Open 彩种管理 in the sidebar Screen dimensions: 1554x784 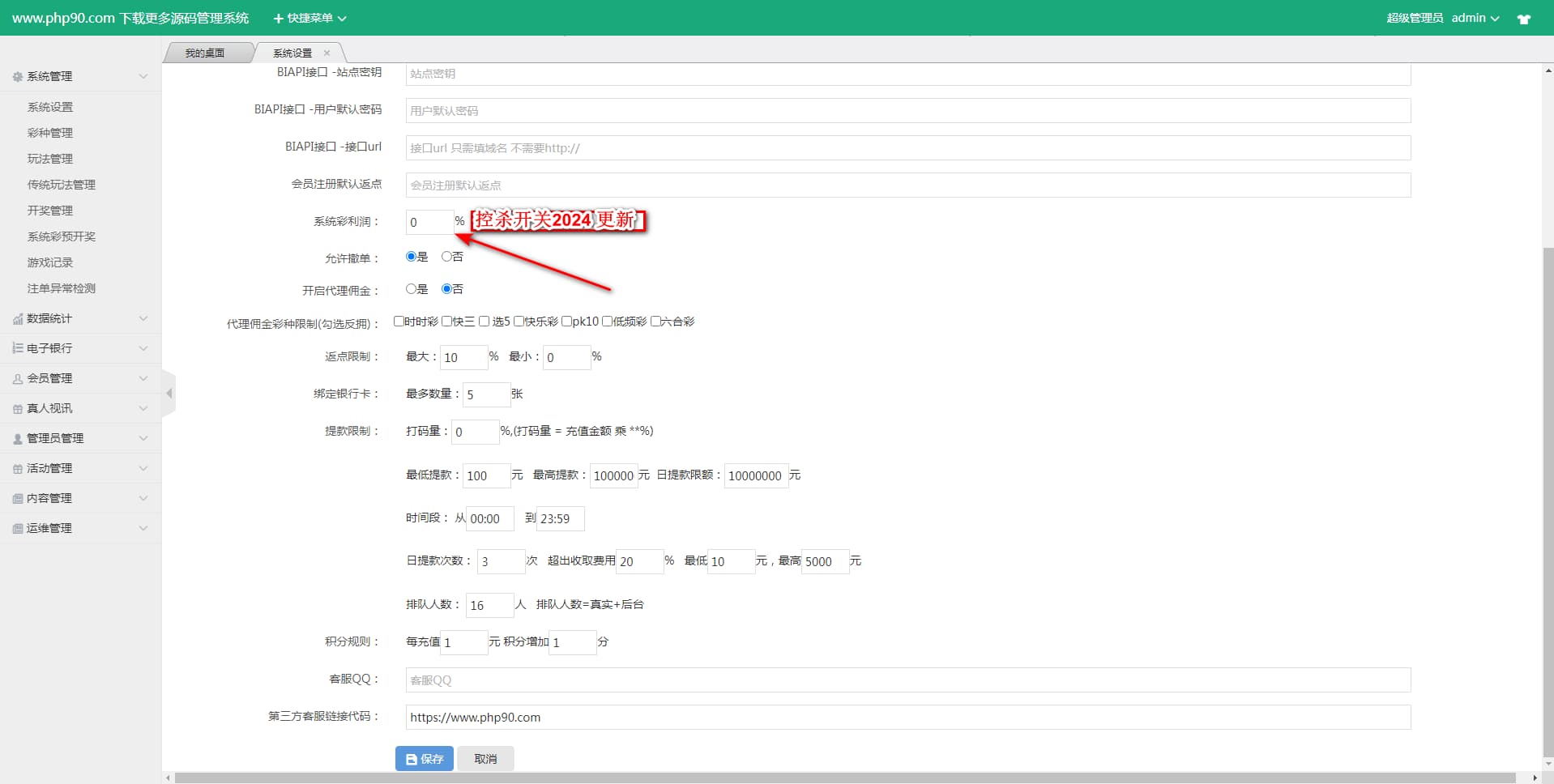(x=50, y=133)
